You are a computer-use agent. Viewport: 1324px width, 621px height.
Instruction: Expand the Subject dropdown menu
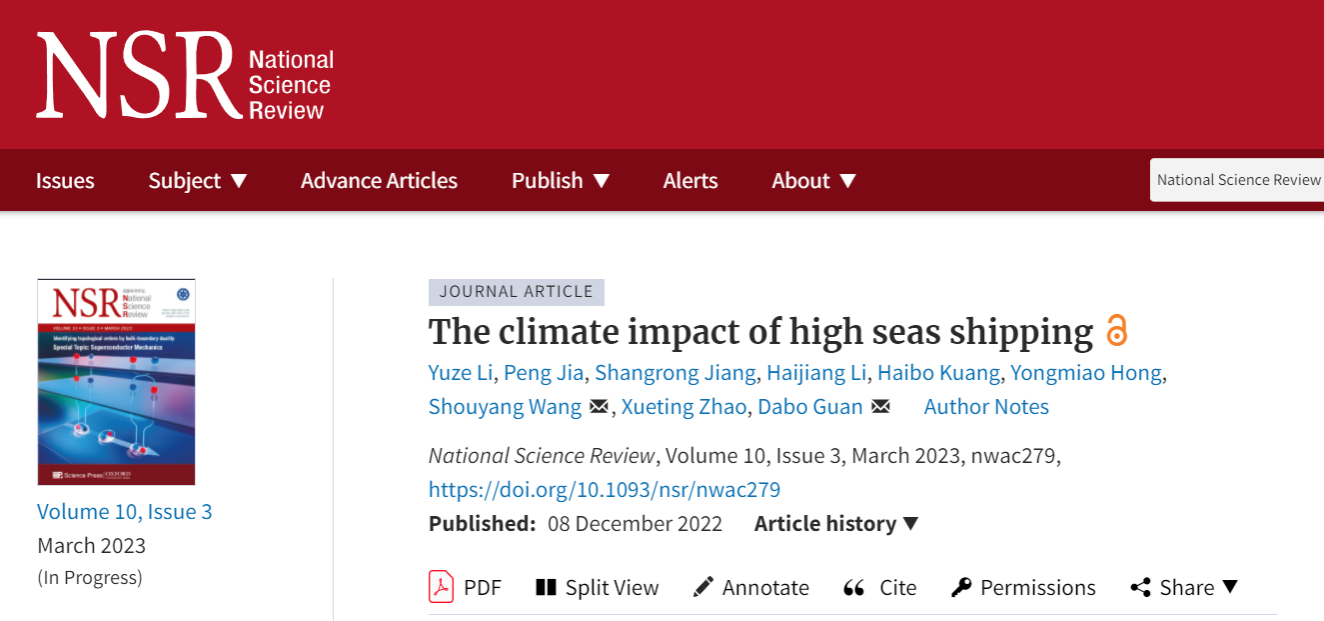(197, 181)
